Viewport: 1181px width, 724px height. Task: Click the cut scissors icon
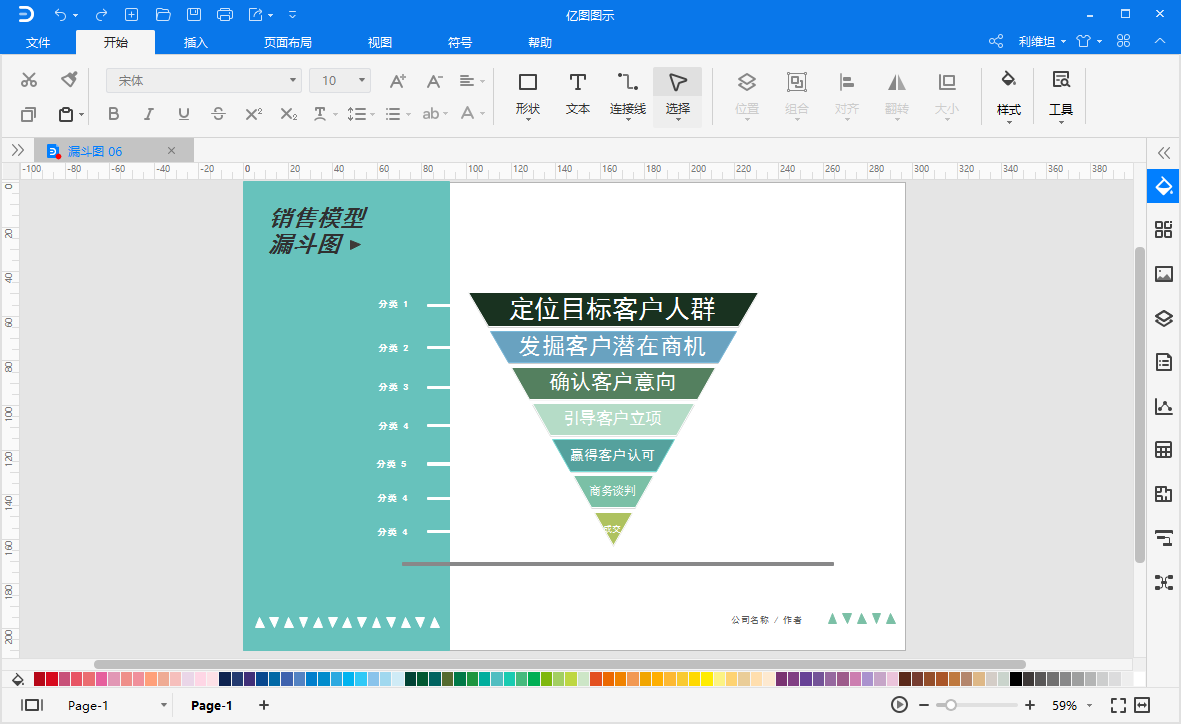point(29,79)
